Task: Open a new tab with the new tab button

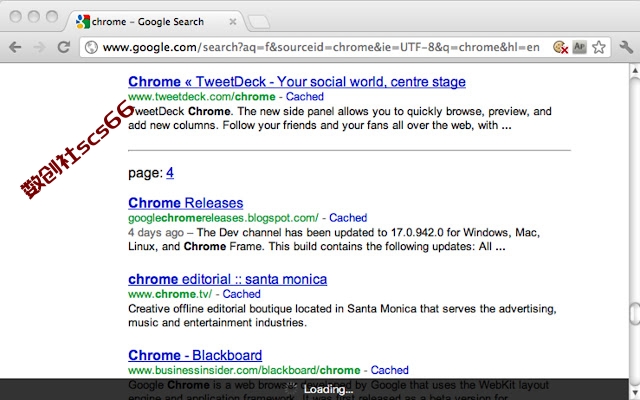Action: 259,22
